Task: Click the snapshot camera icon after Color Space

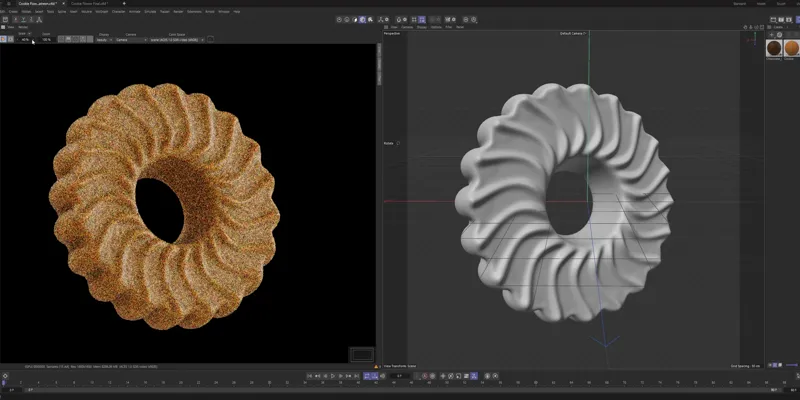Action: 210,39
